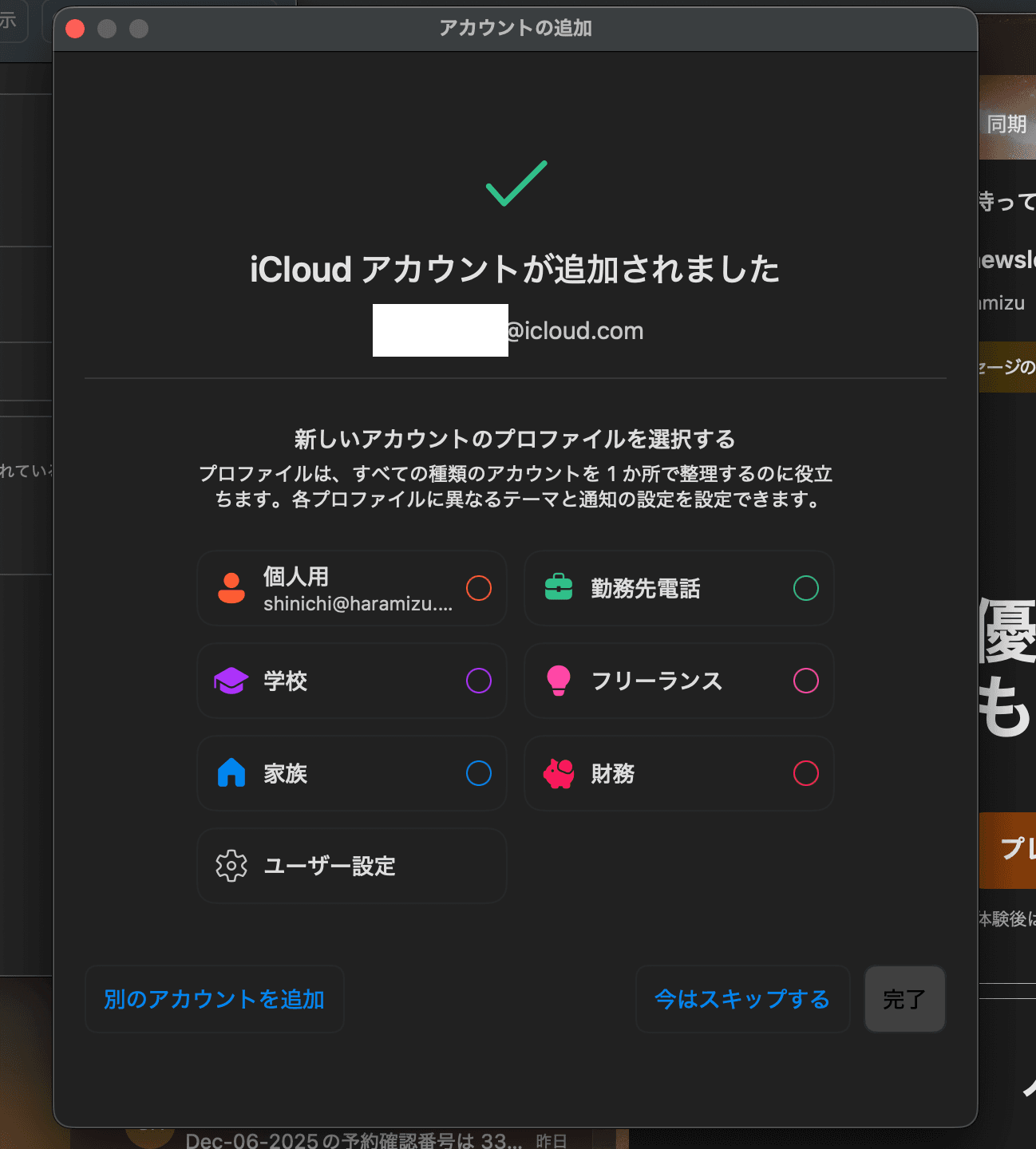Select the 個人用 profile radio button
This screenshot has height=1149, width=1036.
pyautogui.click(x=479, y=588)
